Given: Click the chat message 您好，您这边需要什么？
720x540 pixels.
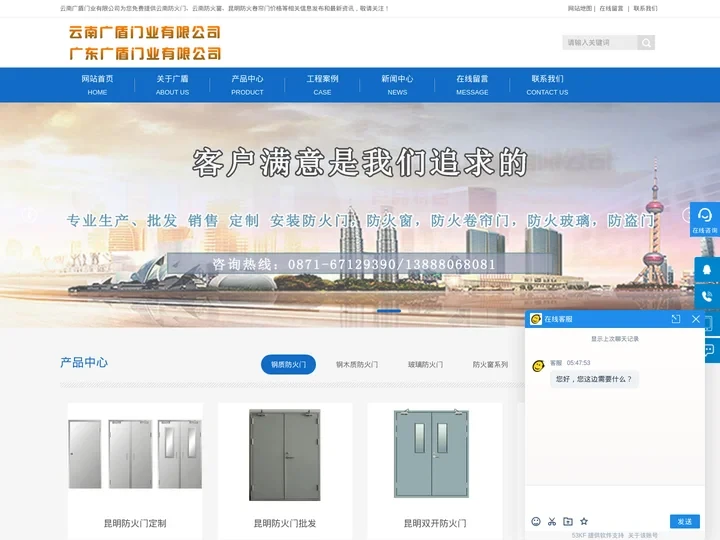Looking at the screenshot, I should click(594, 379).
